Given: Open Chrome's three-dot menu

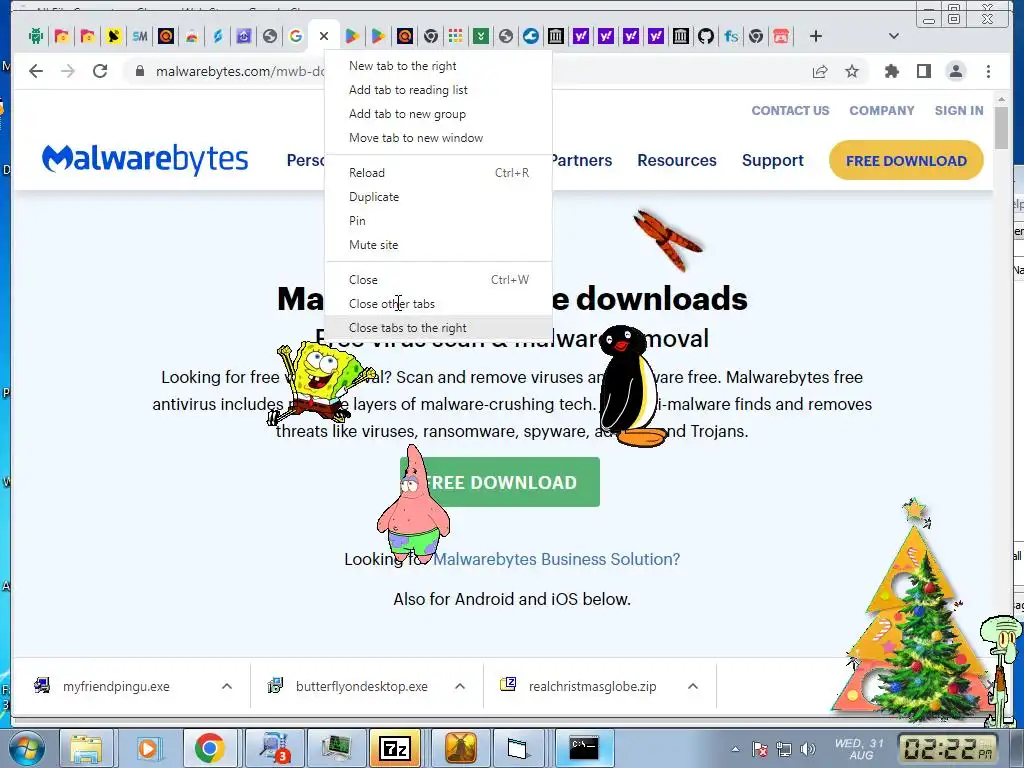Looking at the screenshot, I should pos(988,71).
